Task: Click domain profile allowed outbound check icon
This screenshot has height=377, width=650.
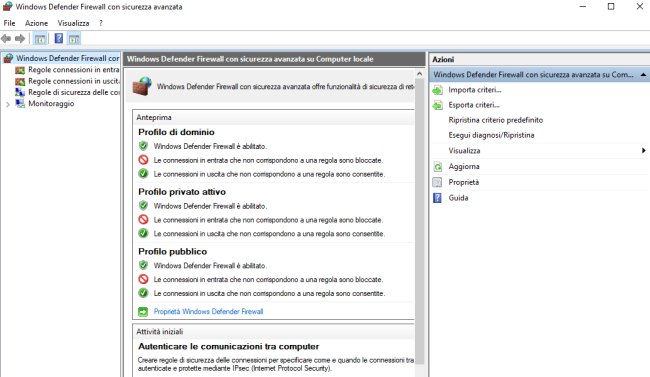Action: tap(143, 173)
